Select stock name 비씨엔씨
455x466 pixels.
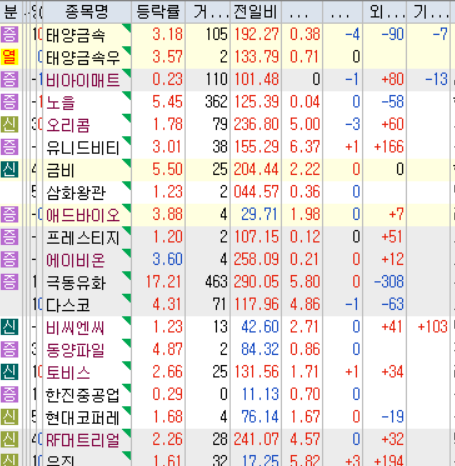[x=75, y=328]
